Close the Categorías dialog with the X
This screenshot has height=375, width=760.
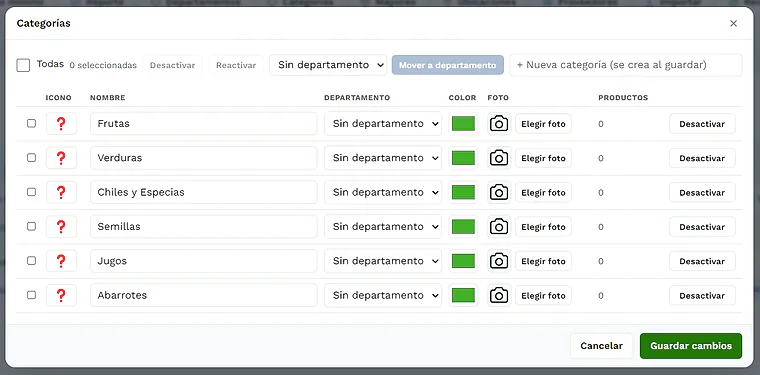733,23
